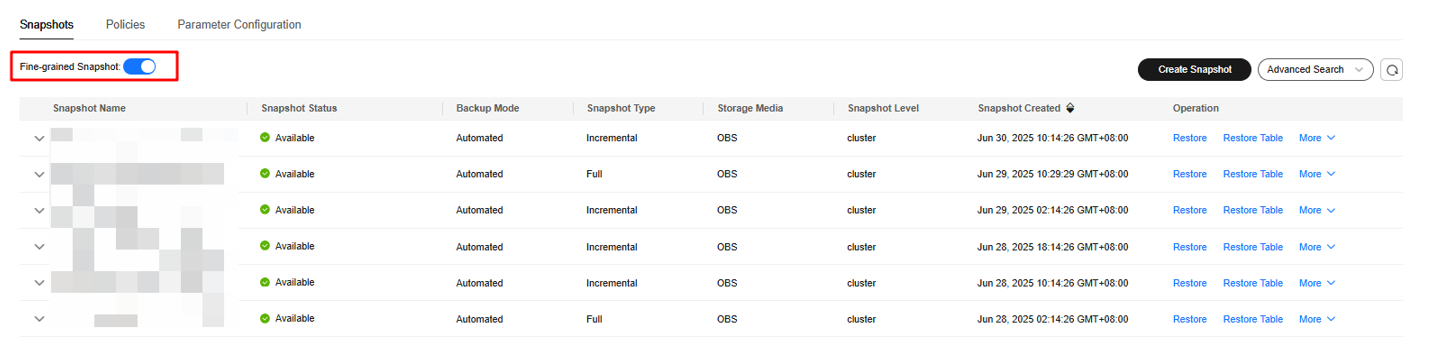Image resolution: width=1431 pixels, height=360 pixels.
Task: Open the Parameter Configuration tab
Action: pos(239,24)
